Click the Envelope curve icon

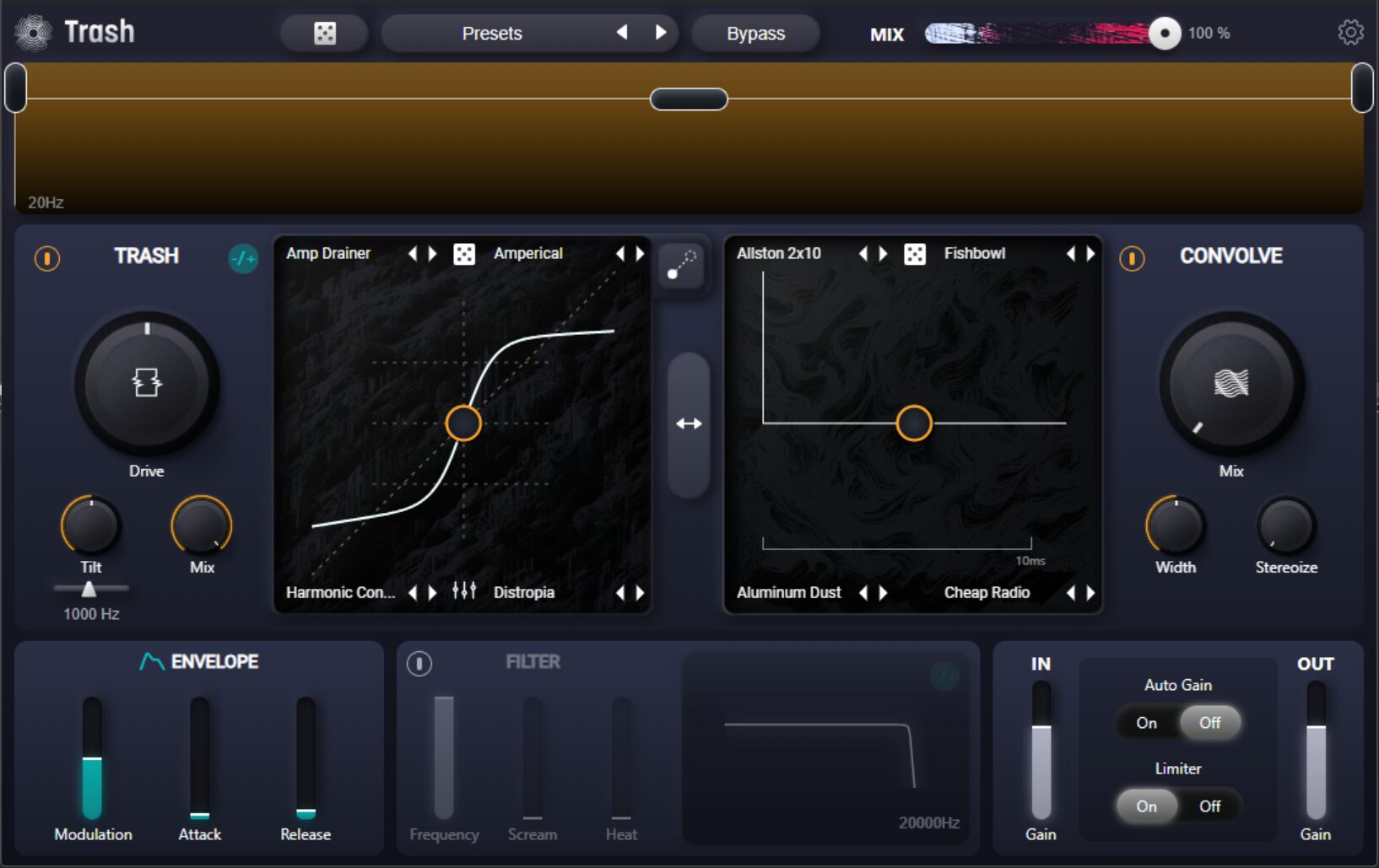[152, 662]
